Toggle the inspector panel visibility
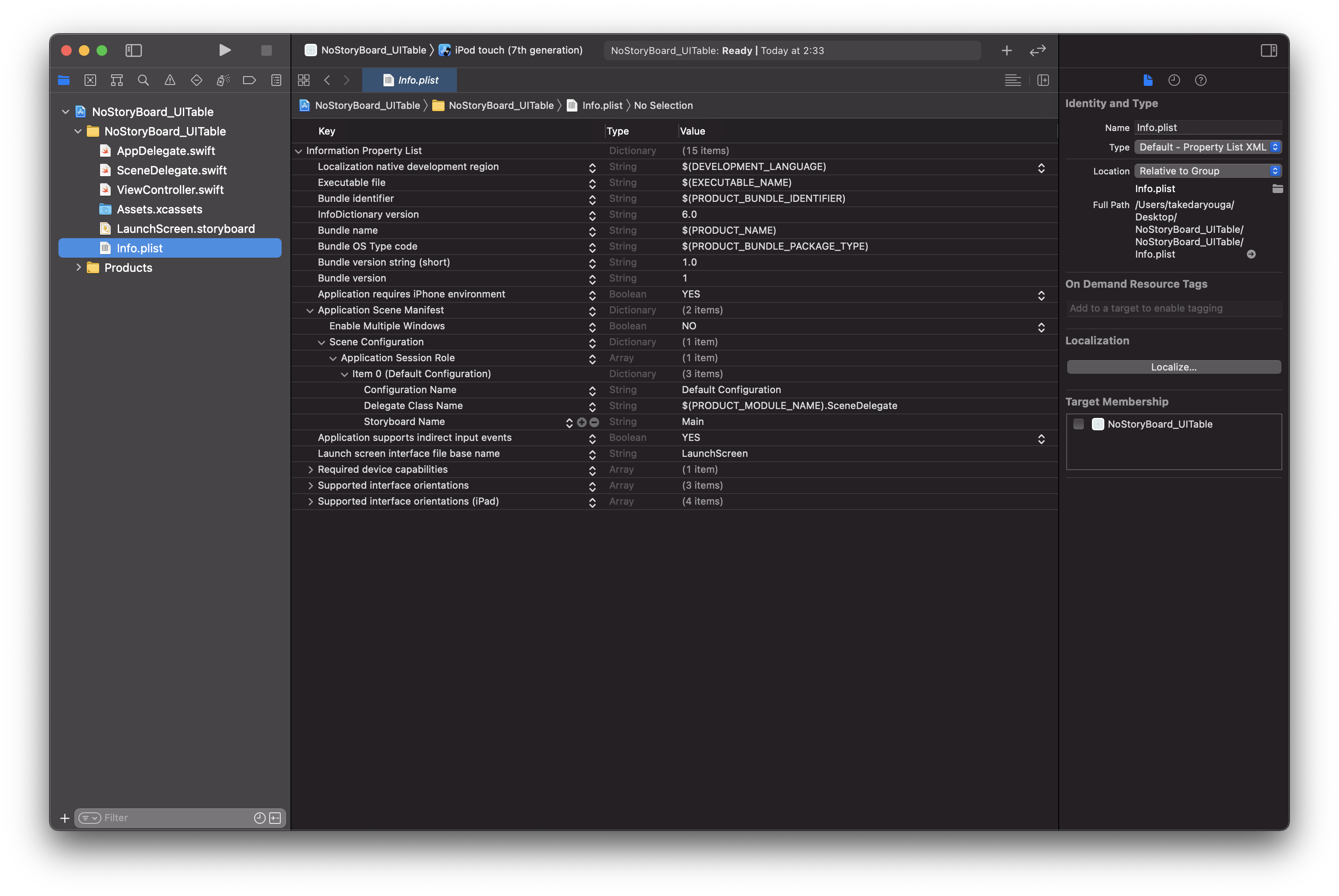This screenshot has width=1339, height=896. [x=1269, y=50]
